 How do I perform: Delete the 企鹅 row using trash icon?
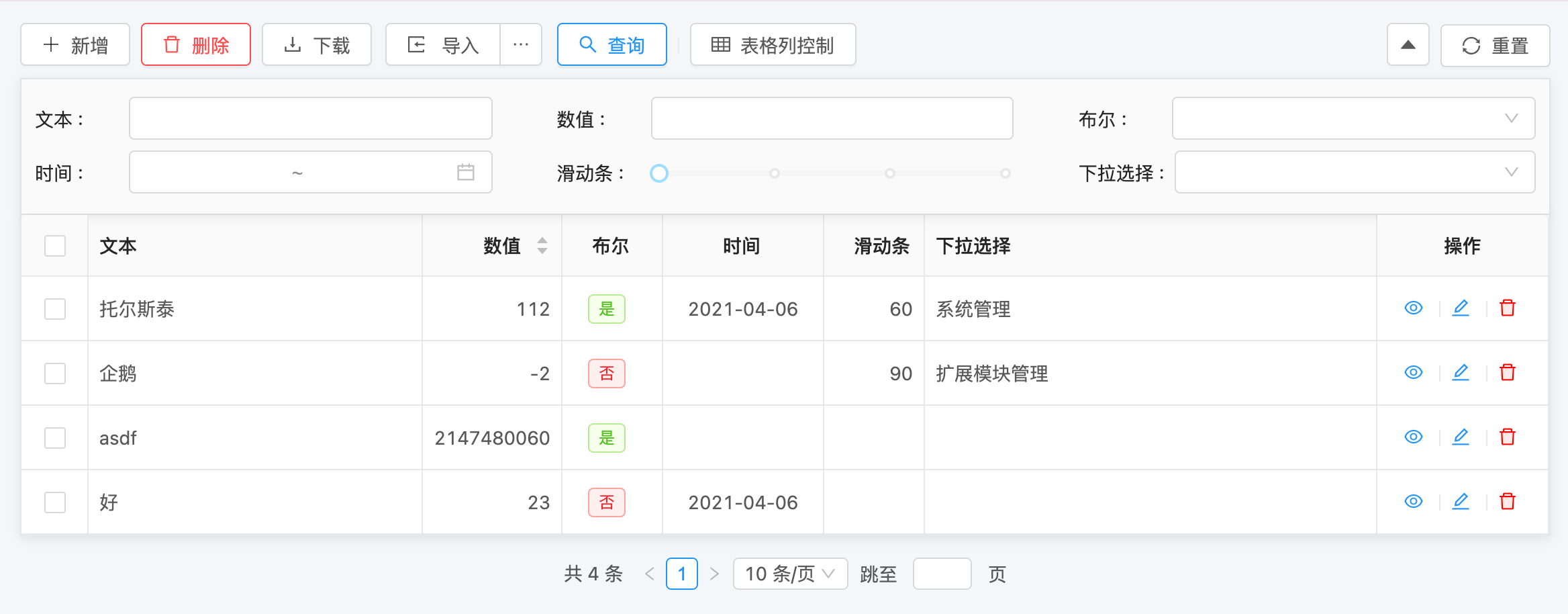1508,372
